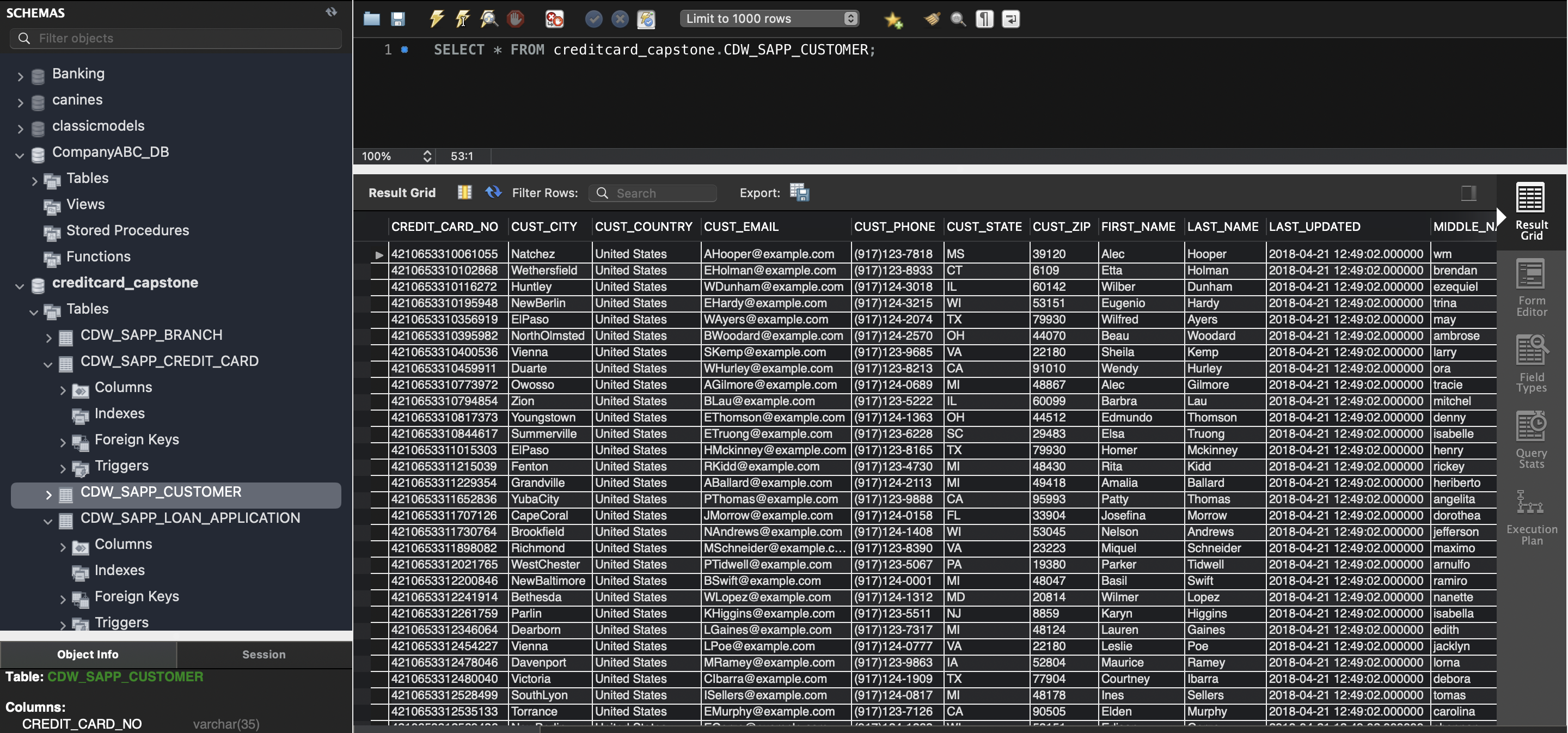Toggle auto-commit mode

coord(646,19)
